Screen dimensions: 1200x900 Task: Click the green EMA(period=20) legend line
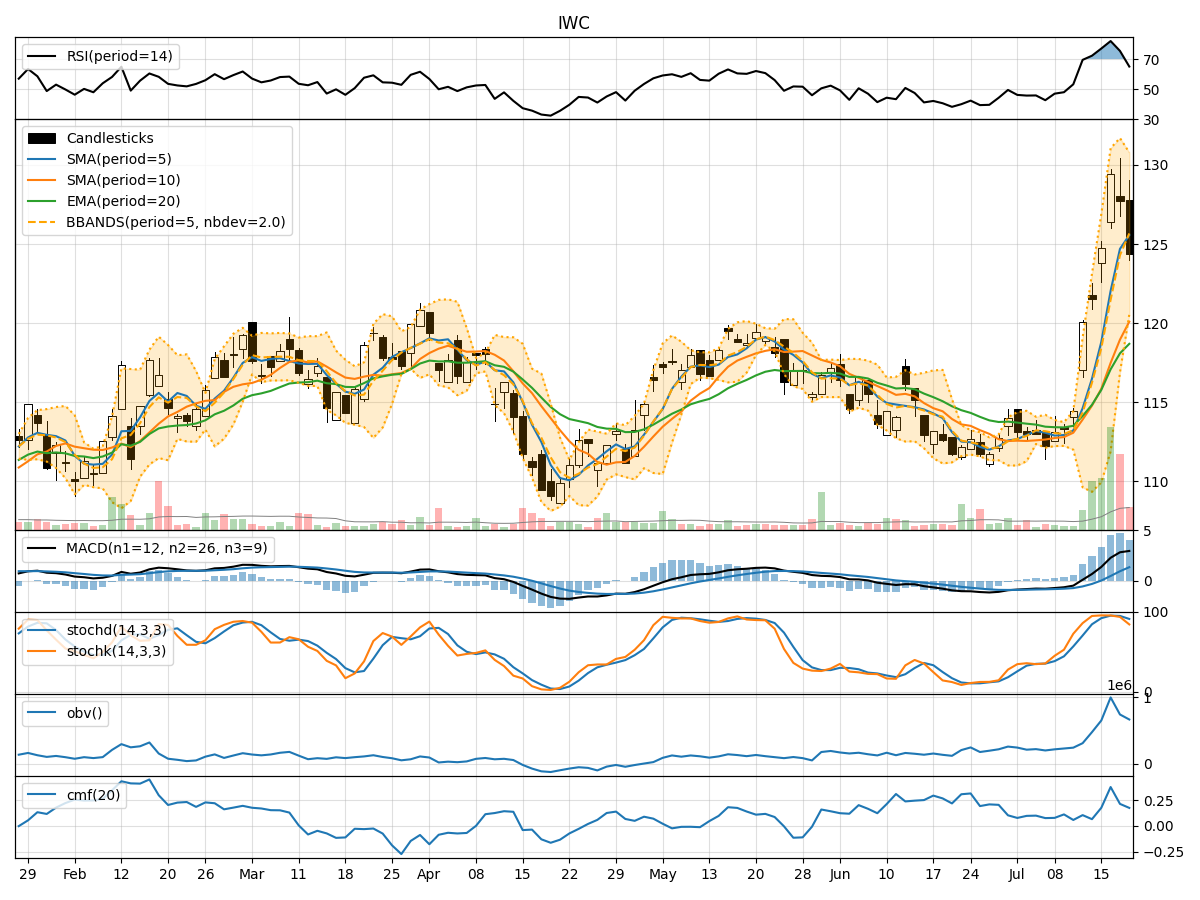[42, 202]
